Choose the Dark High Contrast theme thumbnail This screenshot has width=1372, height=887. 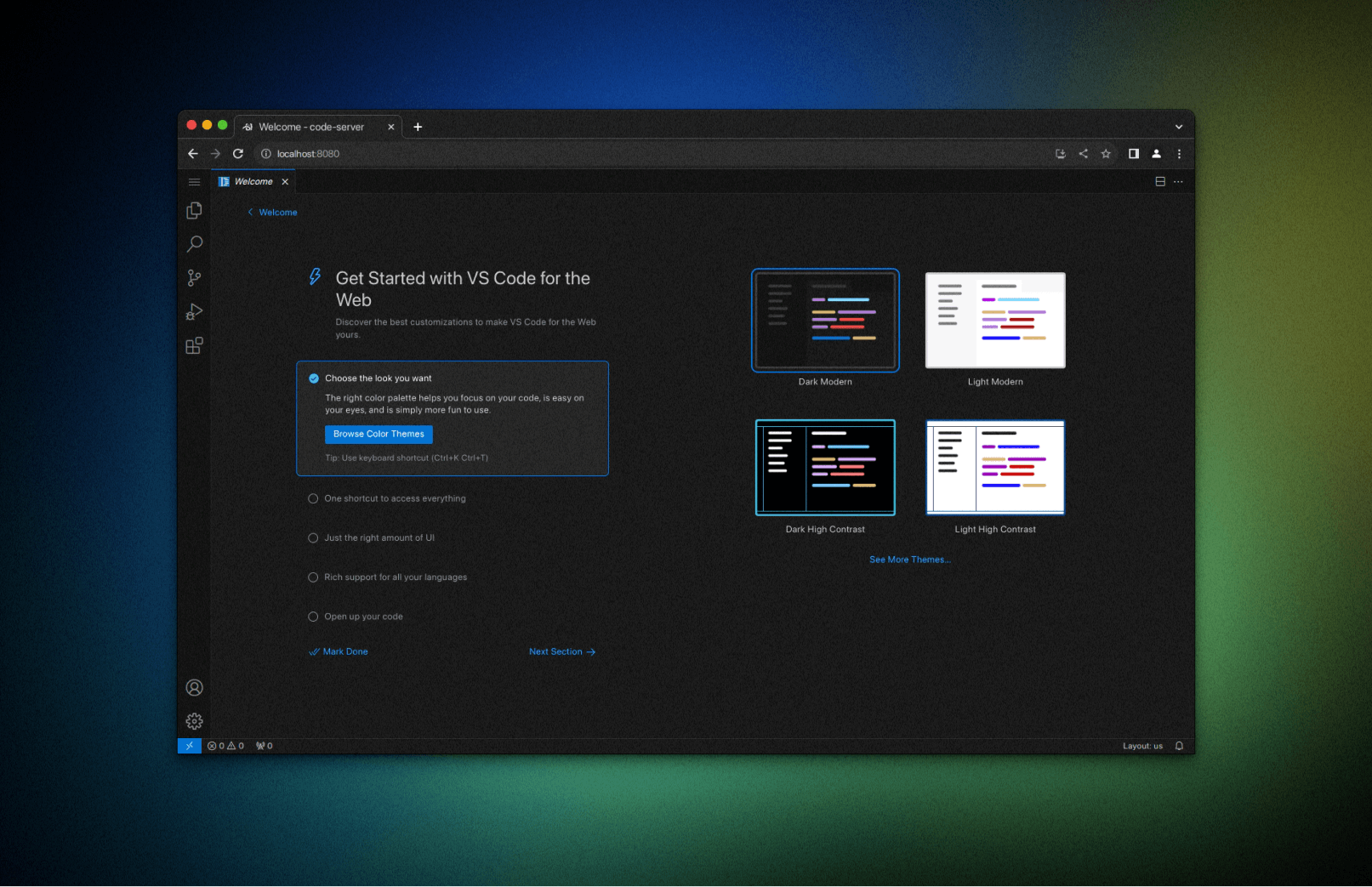[x=825, y=468]
